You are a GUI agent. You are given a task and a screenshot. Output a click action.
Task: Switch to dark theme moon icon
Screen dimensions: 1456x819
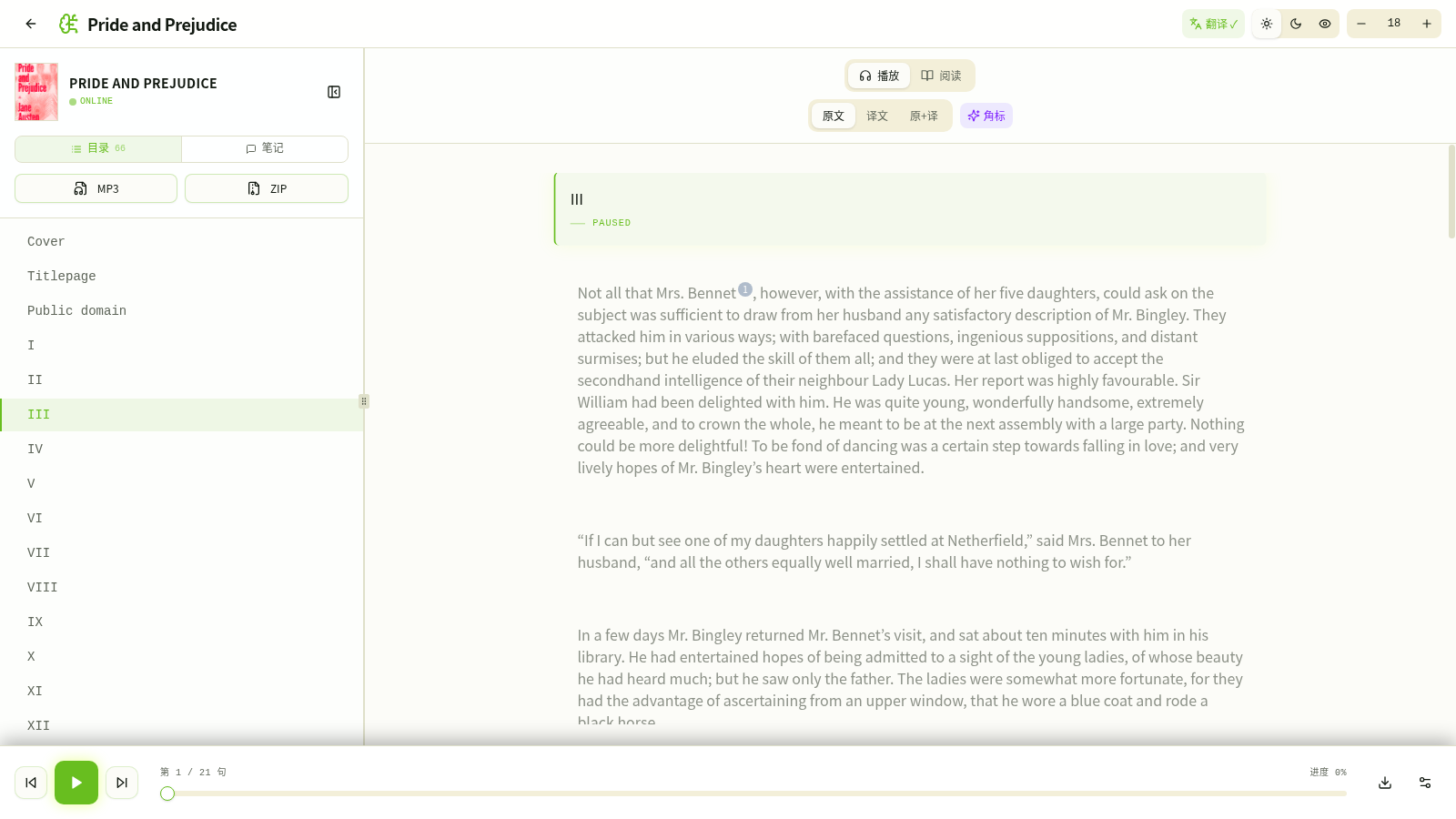tap(1296, 24)
